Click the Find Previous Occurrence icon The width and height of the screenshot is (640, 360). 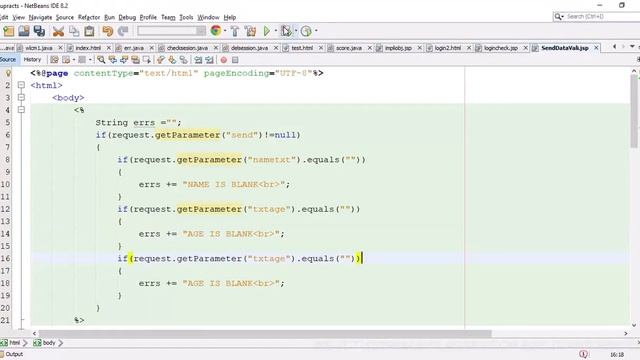113,60
